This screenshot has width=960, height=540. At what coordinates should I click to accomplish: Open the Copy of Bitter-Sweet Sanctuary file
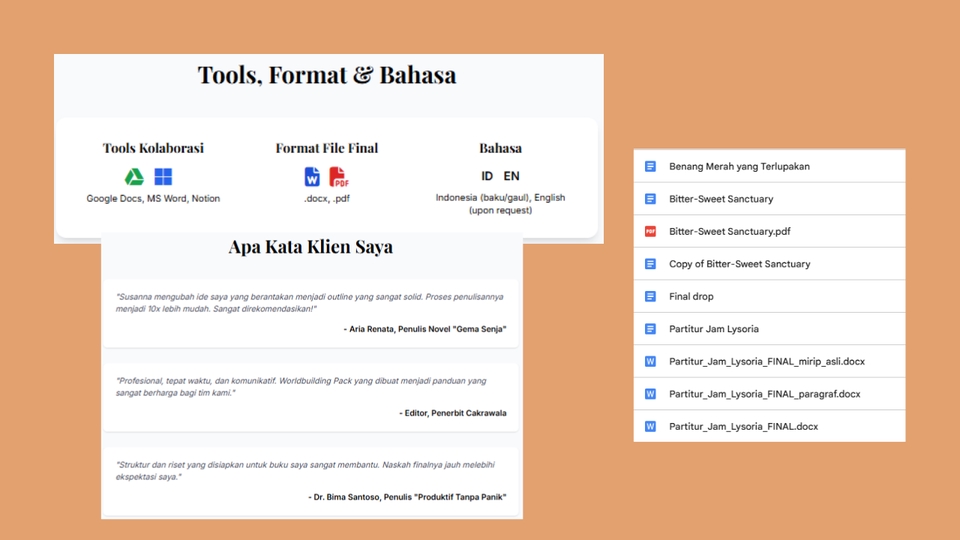click(739, 264)
